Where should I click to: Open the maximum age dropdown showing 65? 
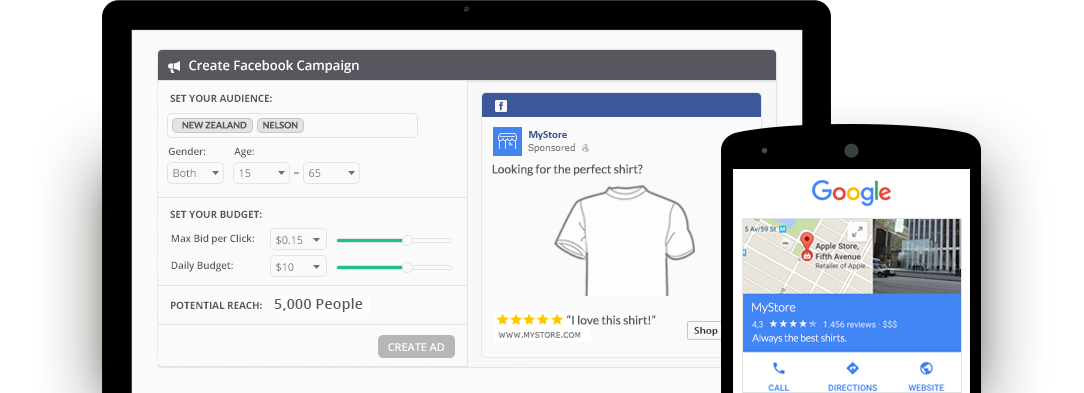tap(332, 173)
